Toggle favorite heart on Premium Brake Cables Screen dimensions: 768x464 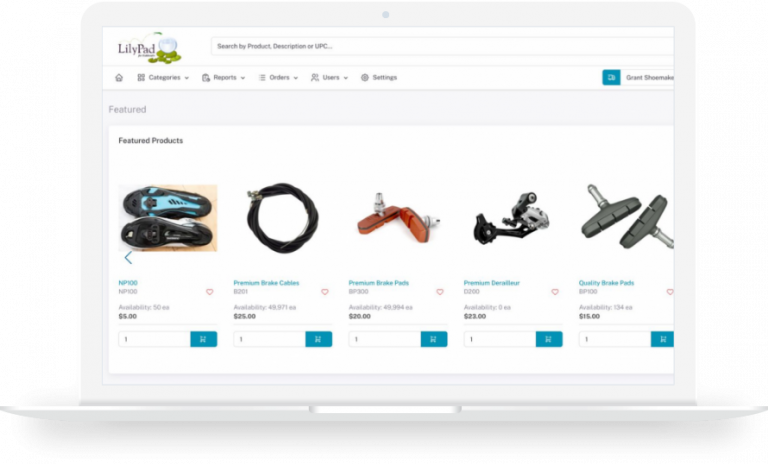tap(325, 292)
